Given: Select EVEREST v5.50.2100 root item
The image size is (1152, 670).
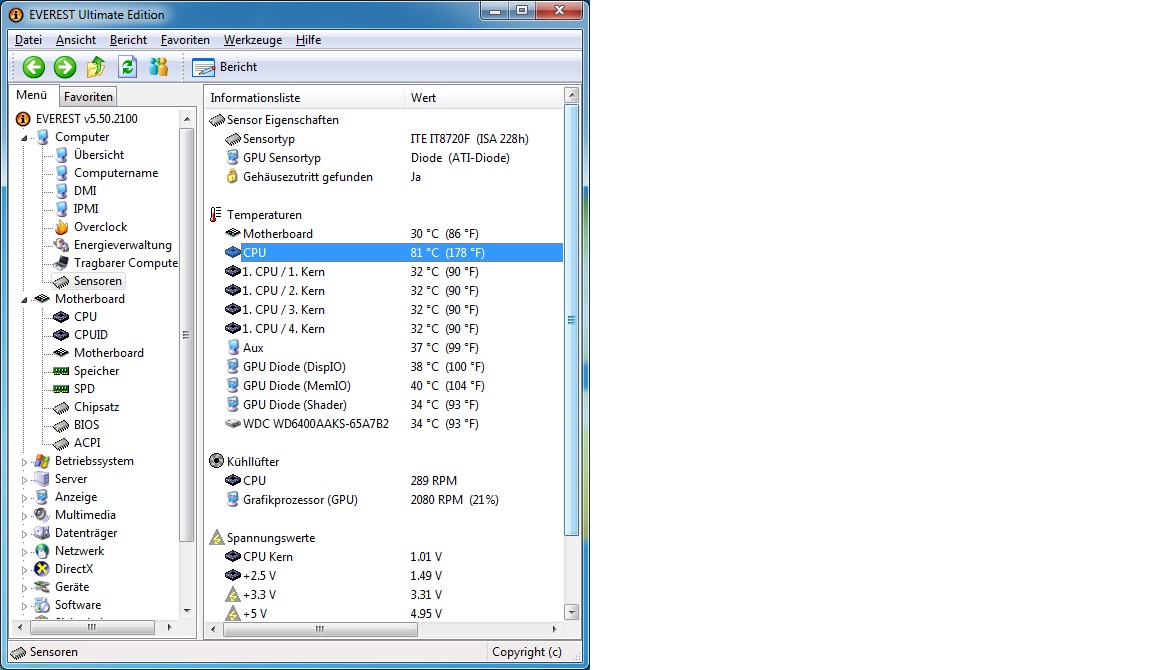Looking at the screenshot, I should tap(86, 118).
